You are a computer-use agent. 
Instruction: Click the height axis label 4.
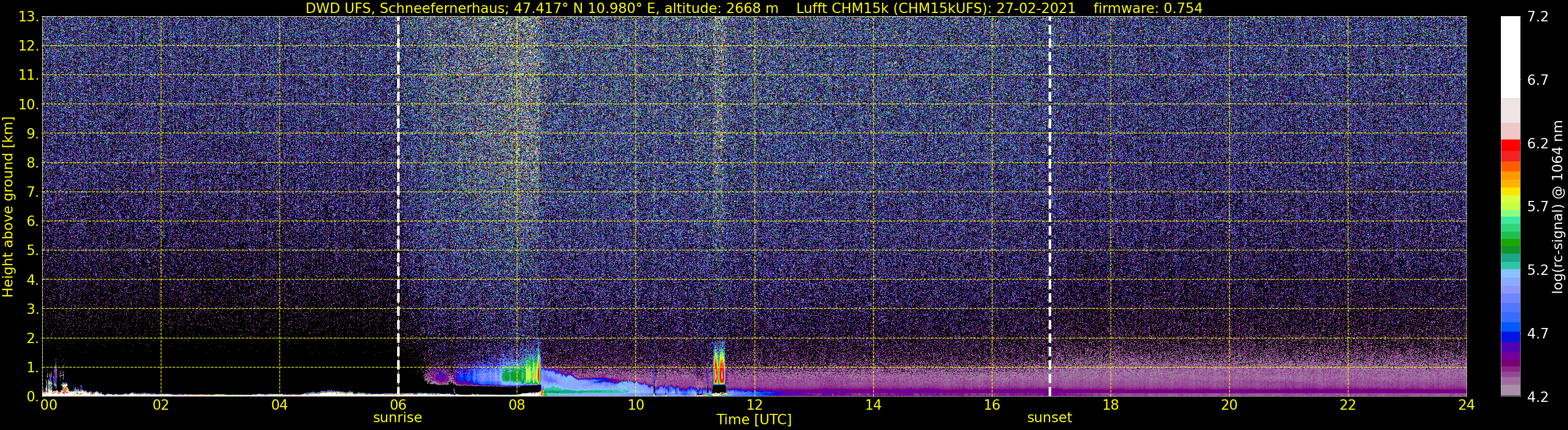(x=32, y=280)
